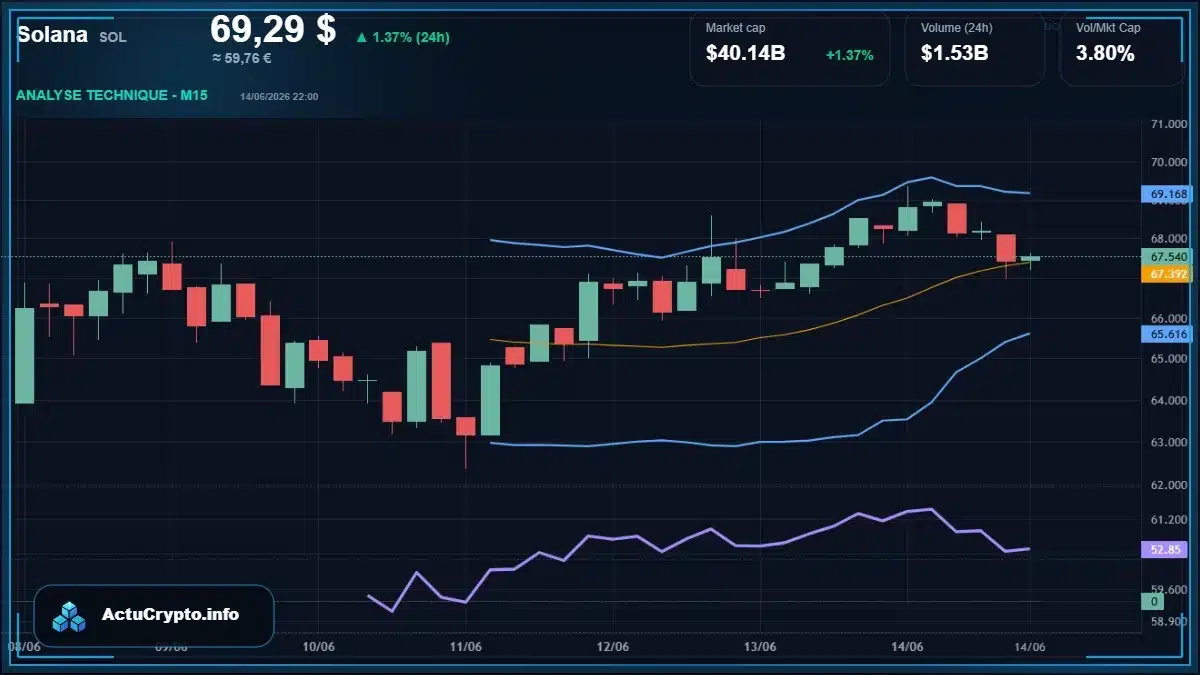Click the ActuCrypto cube logo icon
This screenshot has width=1200, height=675.
pyautogui.click(x=70, y=616)
